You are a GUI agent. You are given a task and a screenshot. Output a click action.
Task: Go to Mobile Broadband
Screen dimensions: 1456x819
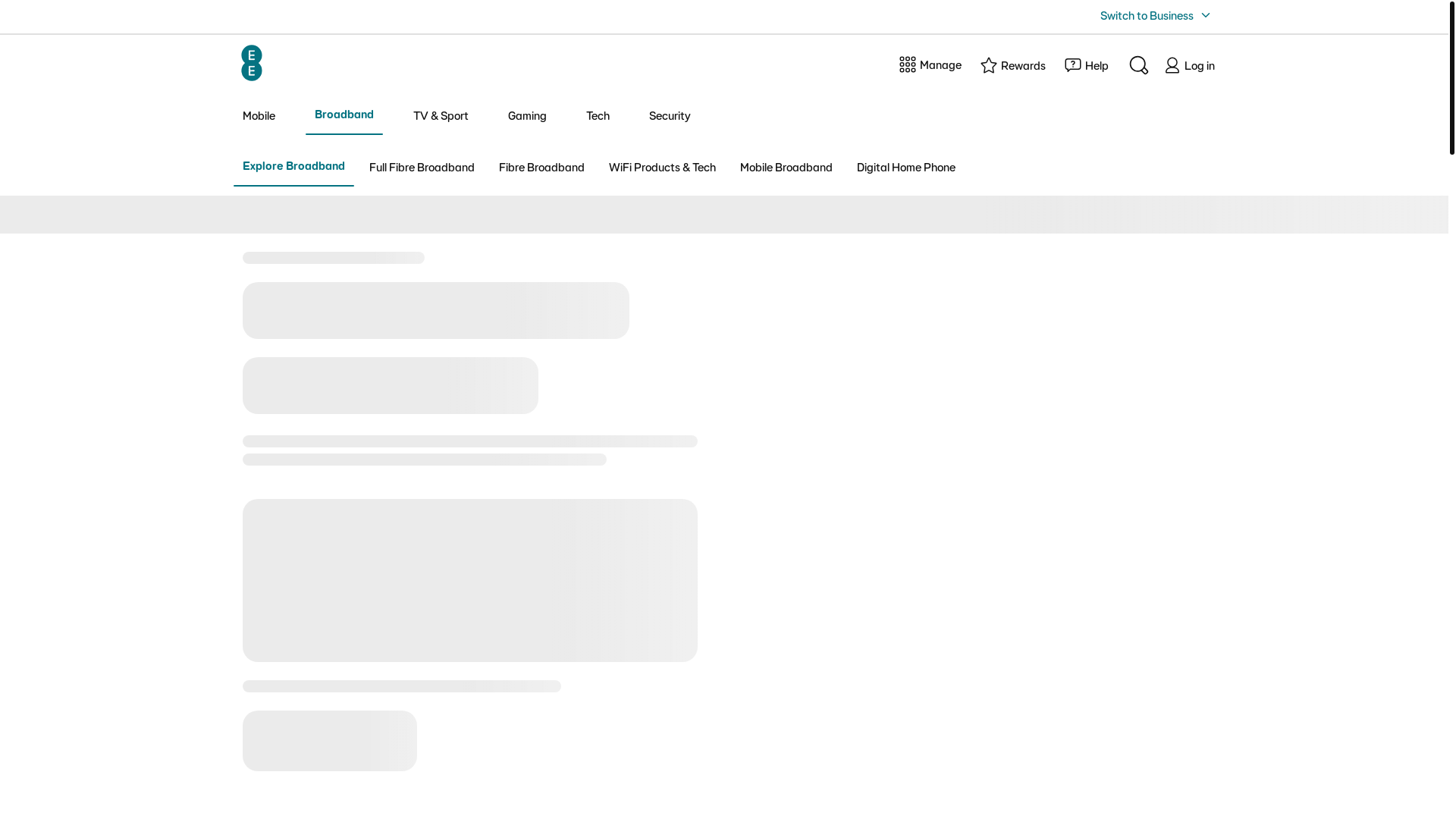tap(786, 168)
